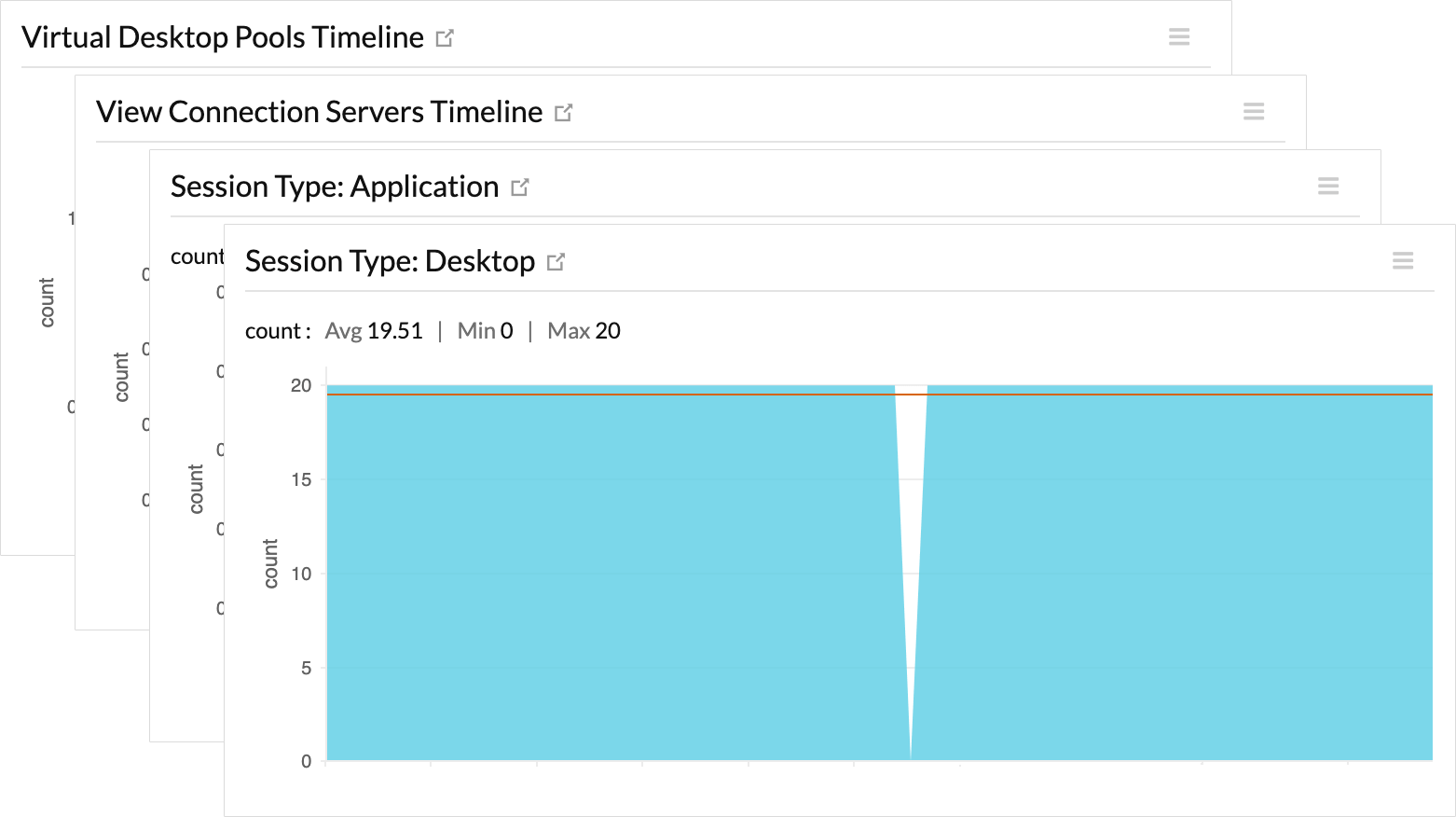Click the Max 20 statistic

point(584,330)
